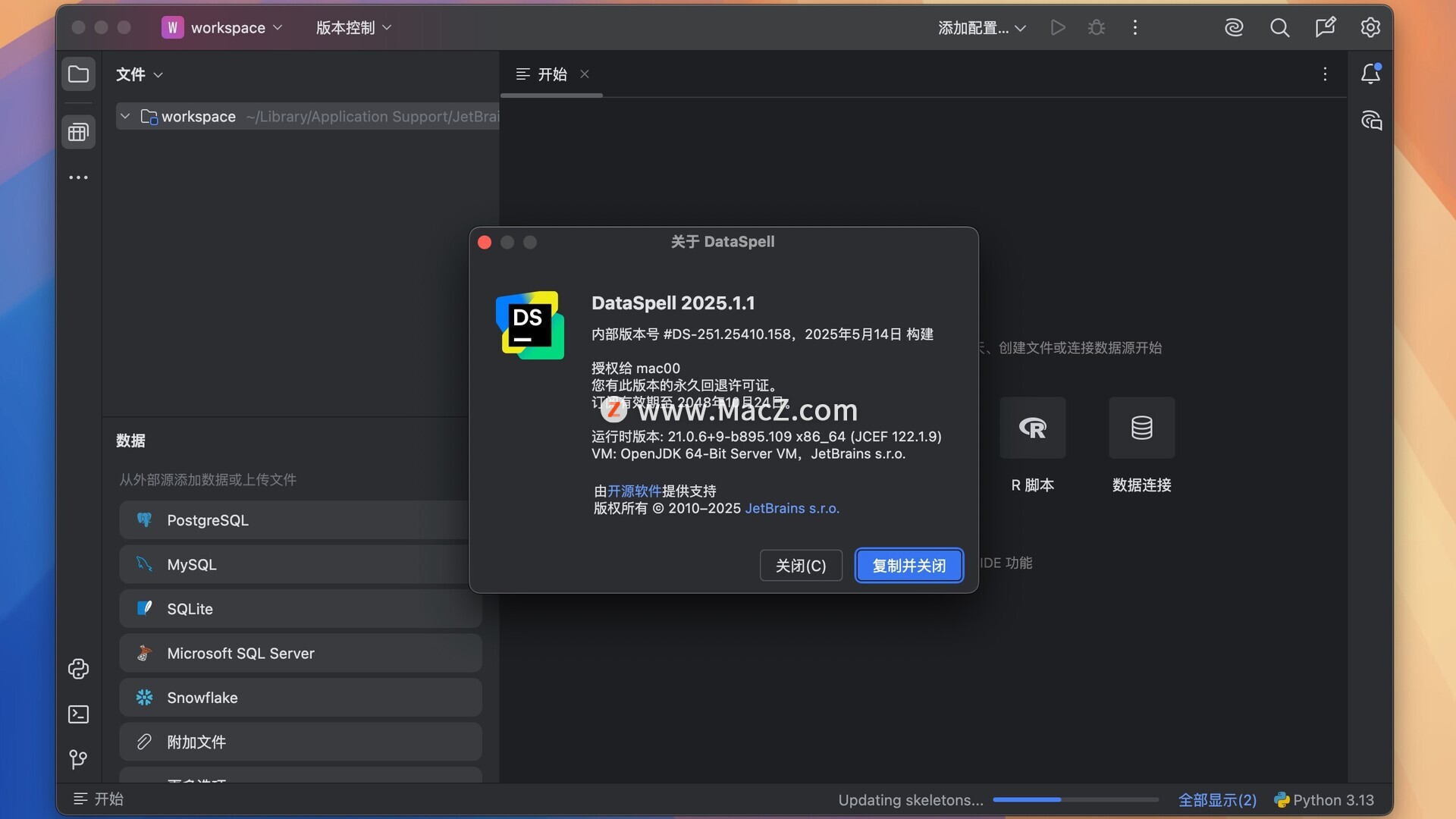Open the AI Assistant chat icon
1456x819 pixels.
(x=1371, y=121)
